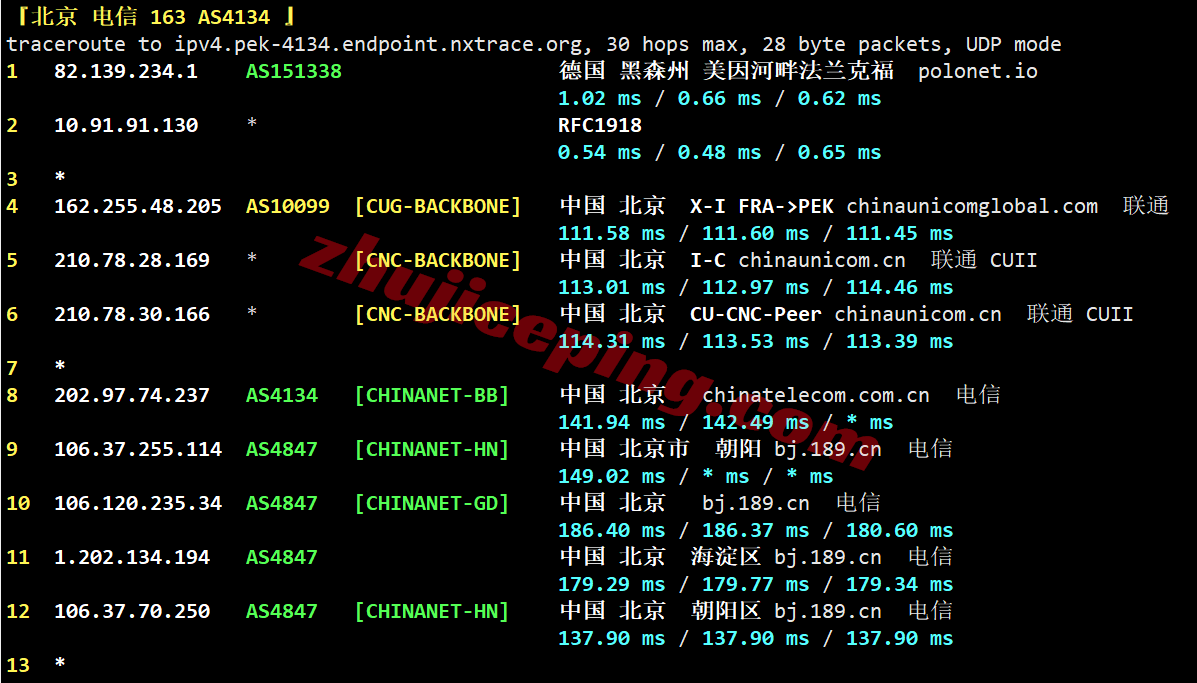Click the CU-CNC-Peer label
Image resolution: width=1197 pixels, height=683 pixels.
click(756, 314)
